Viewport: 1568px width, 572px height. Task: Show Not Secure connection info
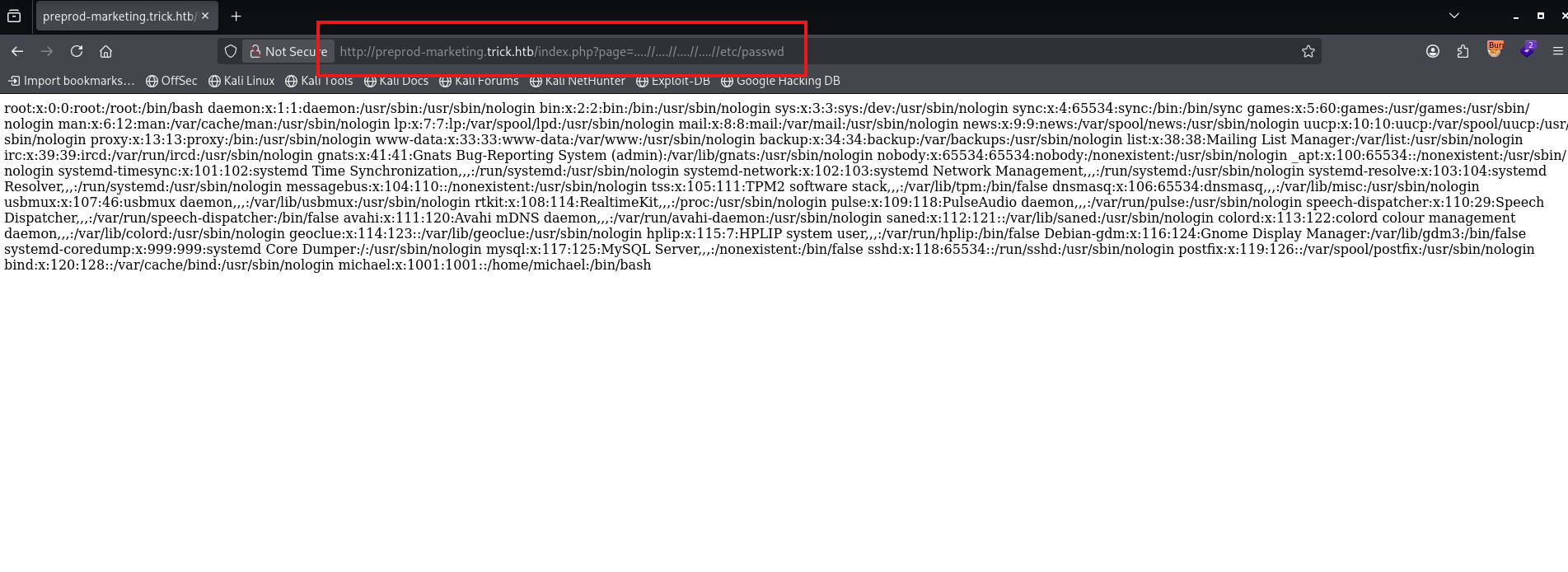point(288,51)
